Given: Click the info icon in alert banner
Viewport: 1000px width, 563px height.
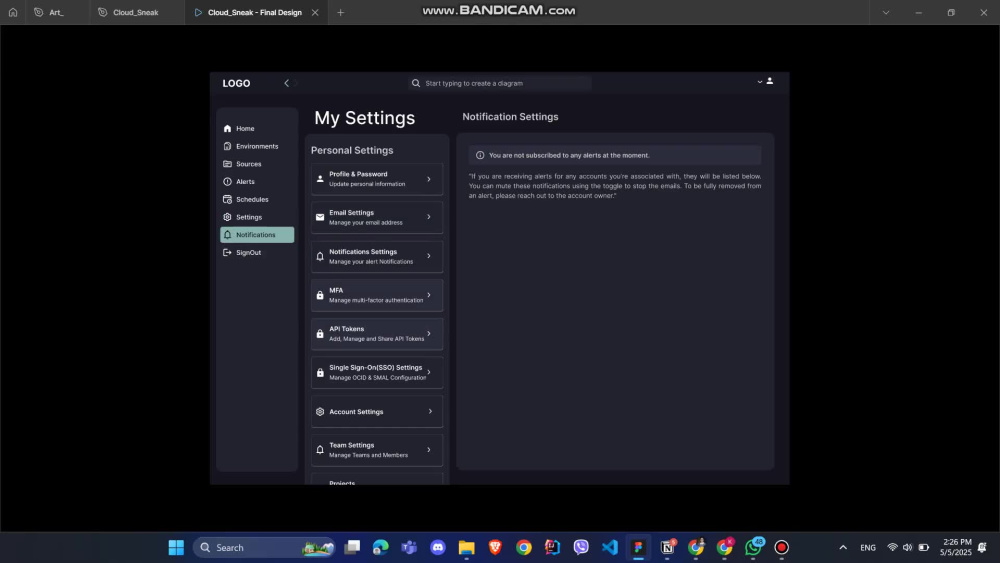Looking at the screenshot, I should pyautogui.click(x=480, y=155).
